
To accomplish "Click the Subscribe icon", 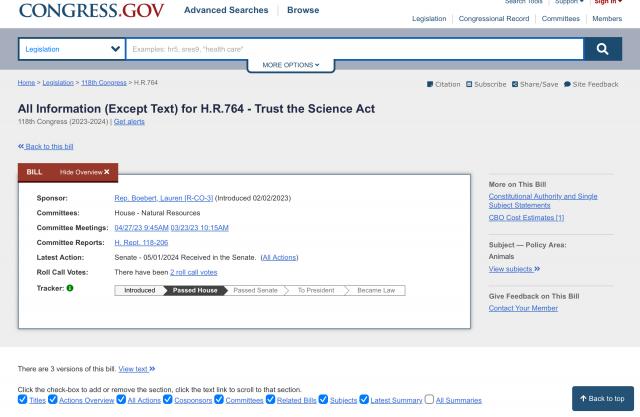I will (470, 84).
